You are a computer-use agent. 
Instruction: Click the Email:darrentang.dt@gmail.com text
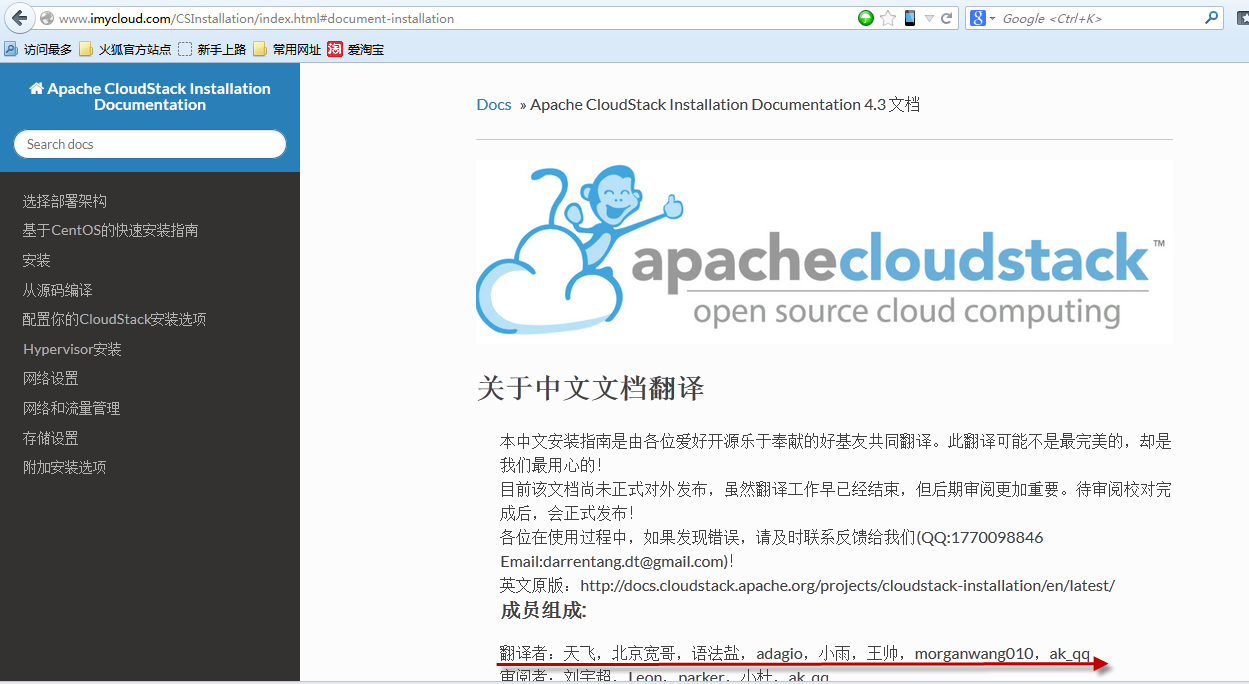[x=614, y=561]
